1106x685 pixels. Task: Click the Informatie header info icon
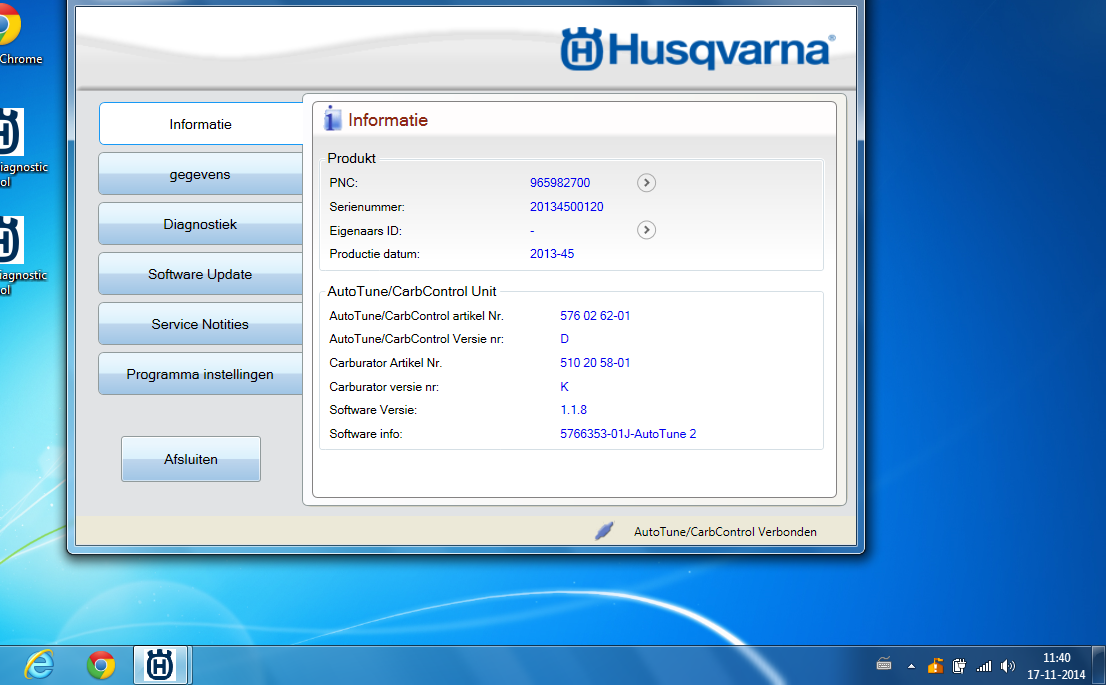332,119
